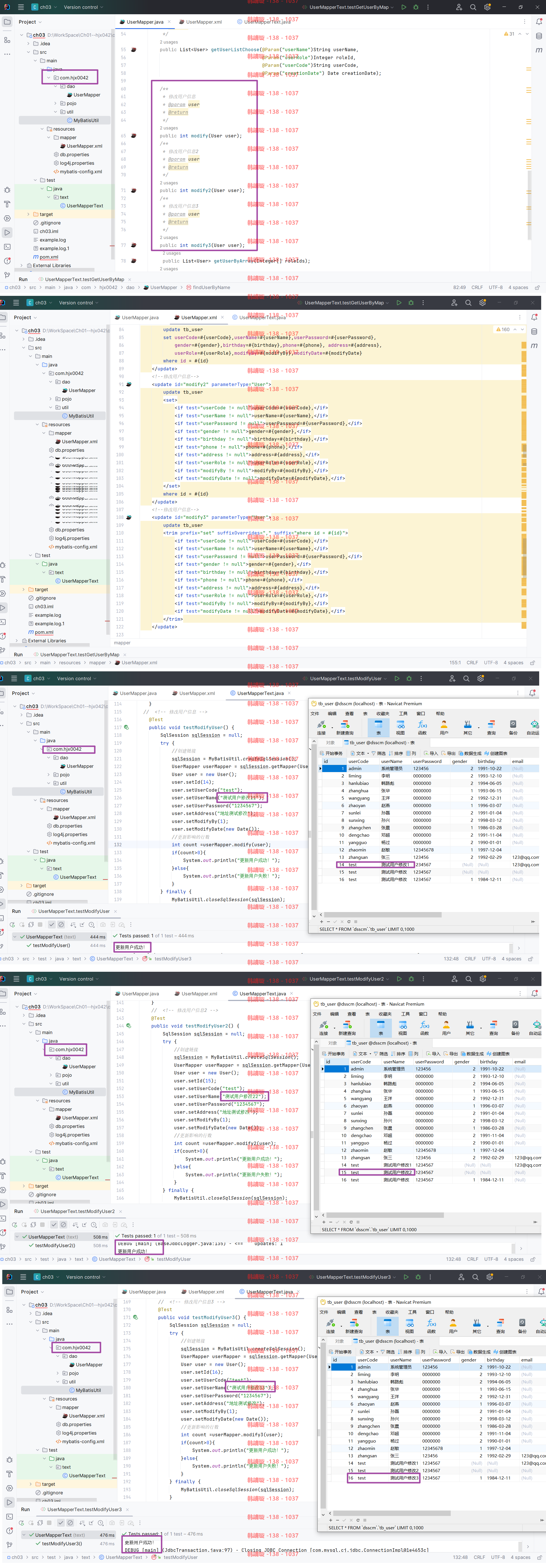Toggle 列 columns in testModifyUser3 Navicat window
Image resolution: width=546 pixels, height=1568 pixels.
click(x=419, y=1352)
